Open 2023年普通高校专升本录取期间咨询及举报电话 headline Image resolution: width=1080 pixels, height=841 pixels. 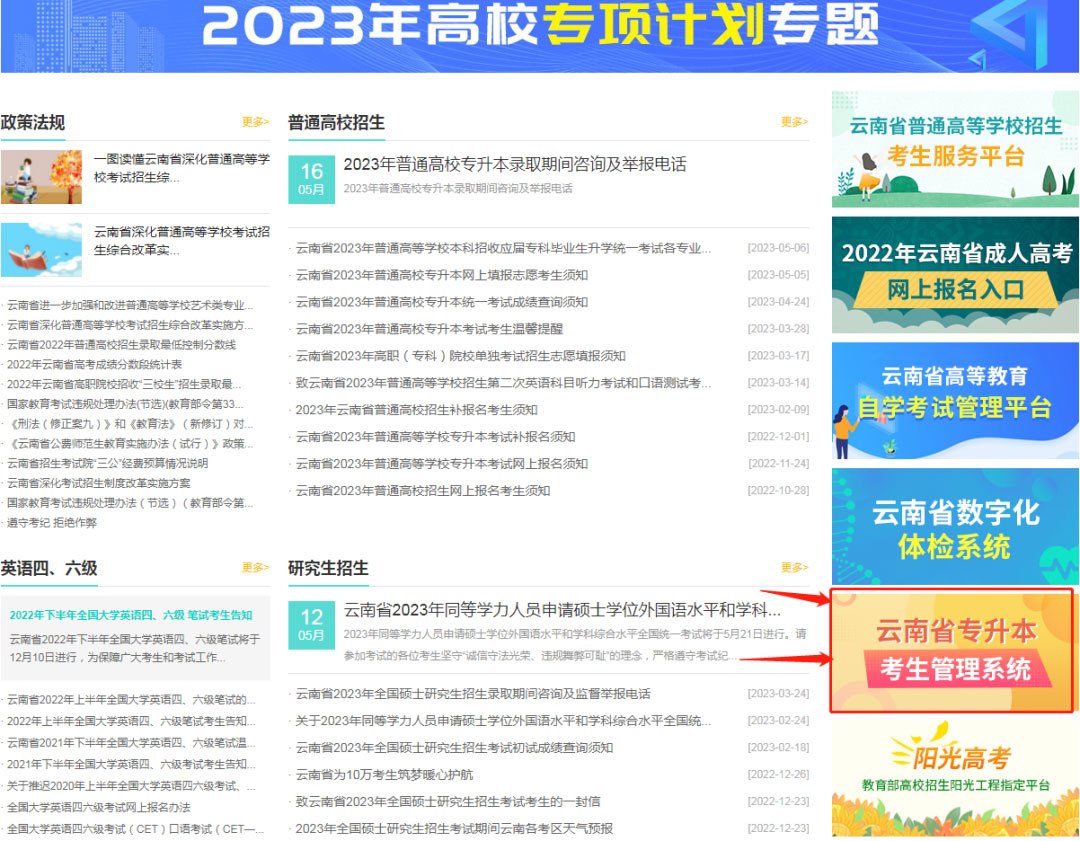[514, 164]
